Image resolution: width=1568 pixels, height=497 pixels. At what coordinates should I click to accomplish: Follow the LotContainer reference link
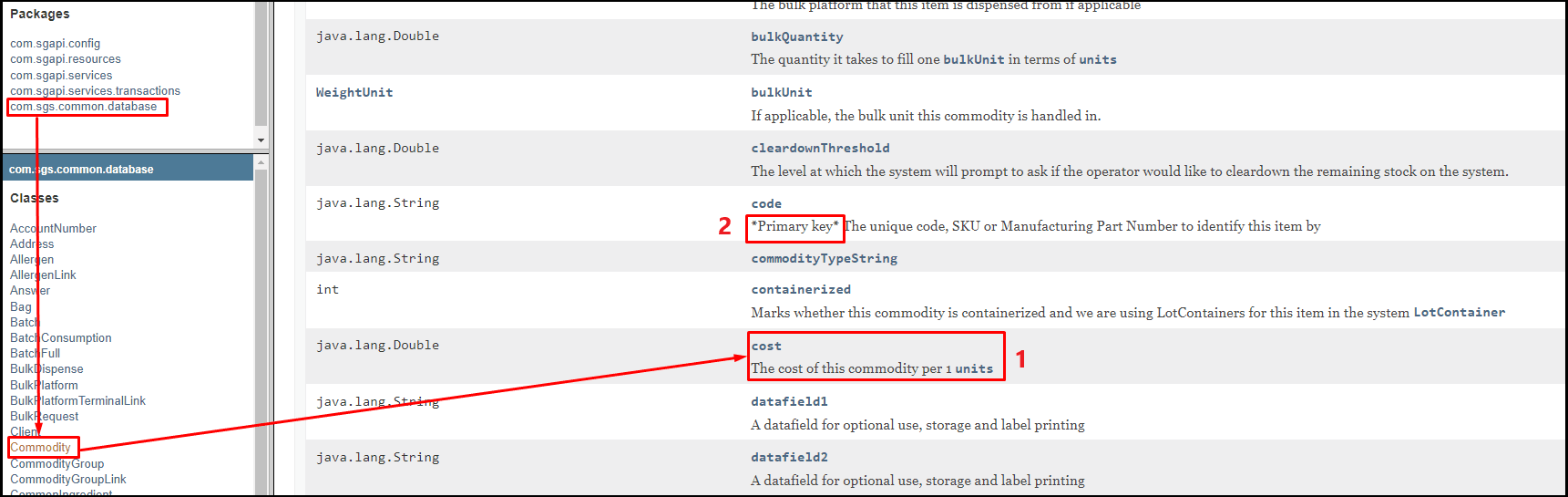coord(1459,312)
